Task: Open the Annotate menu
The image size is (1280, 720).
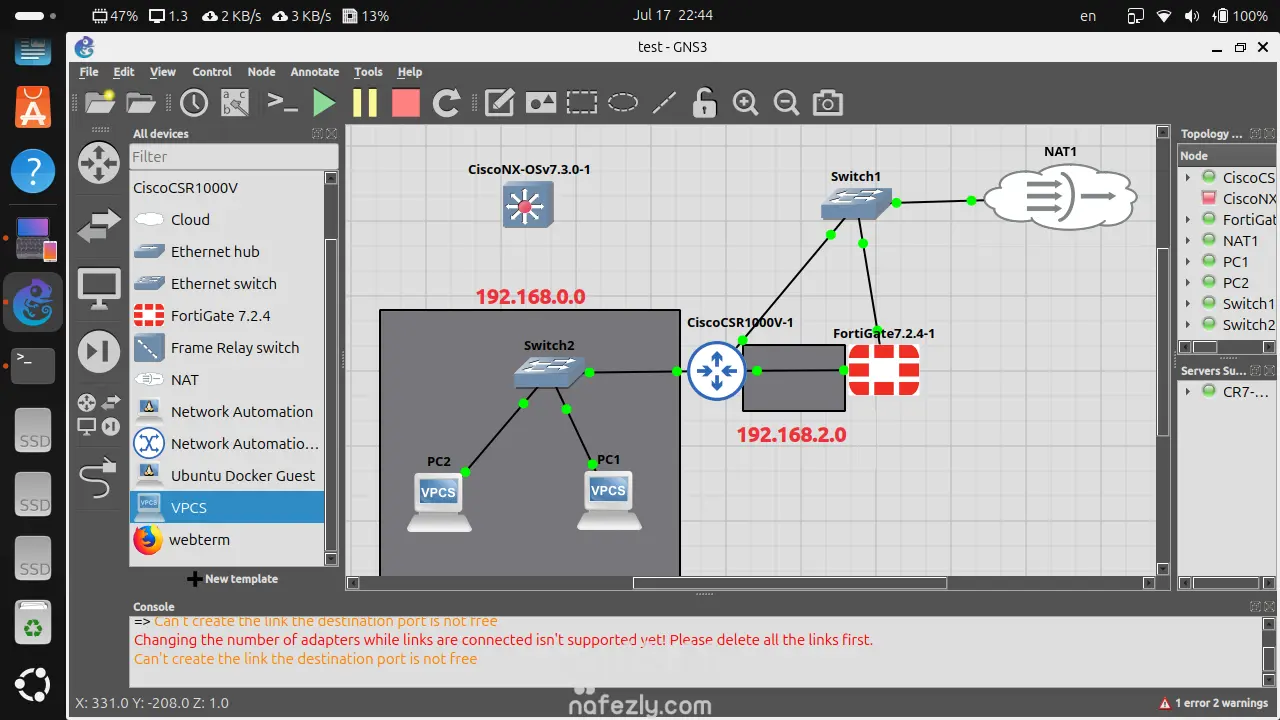Action: tap(315, 72)
